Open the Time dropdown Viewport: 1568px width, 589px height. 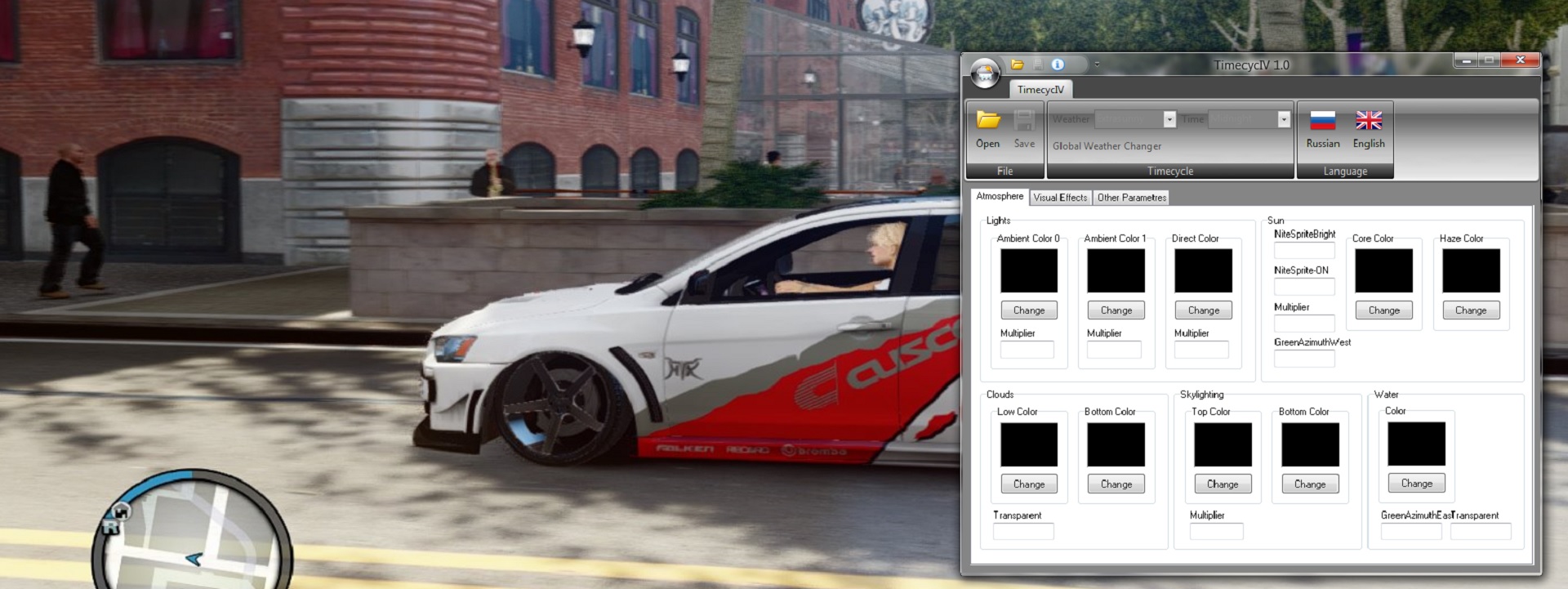(1284, 119)
